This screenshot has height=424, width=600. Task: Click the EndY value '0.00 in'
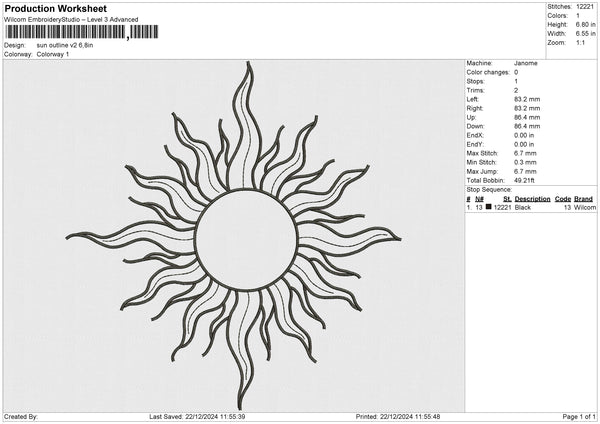[524, 145]
